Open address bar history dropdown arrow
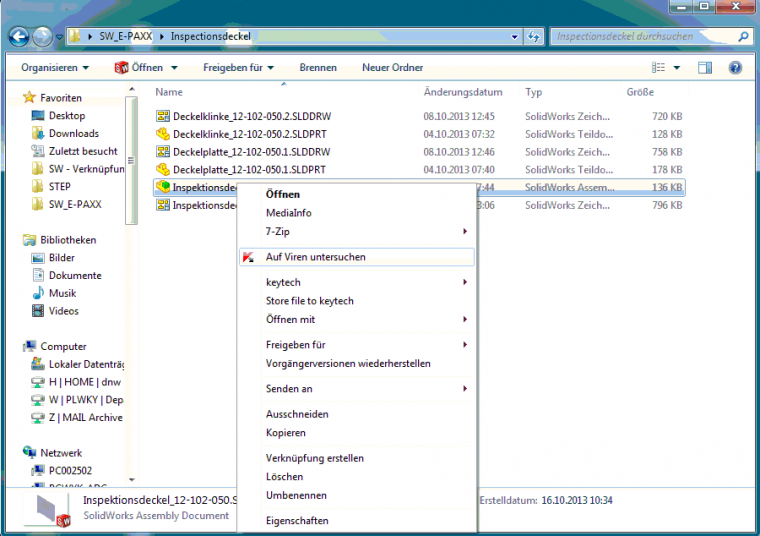The height and width of the screenshot is (536, 760). coord(514,36)
